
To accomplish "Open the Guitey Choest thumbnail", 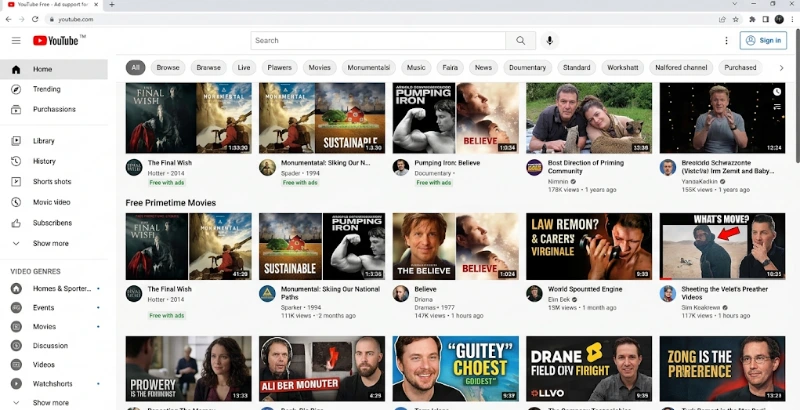I will [x=456, y=369].
